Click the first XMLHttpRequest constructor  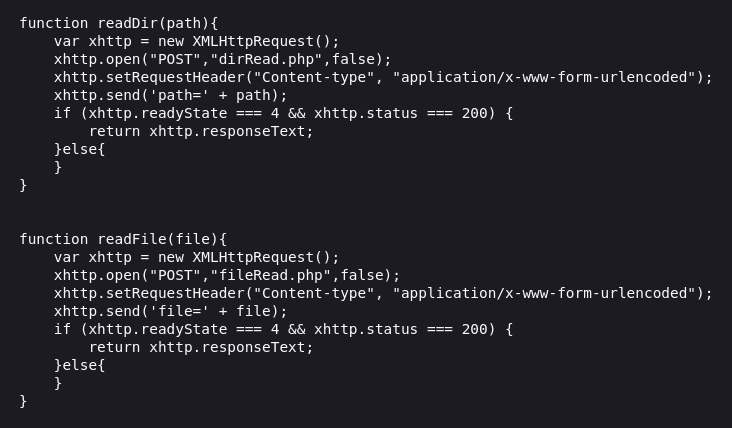[253, 41]
